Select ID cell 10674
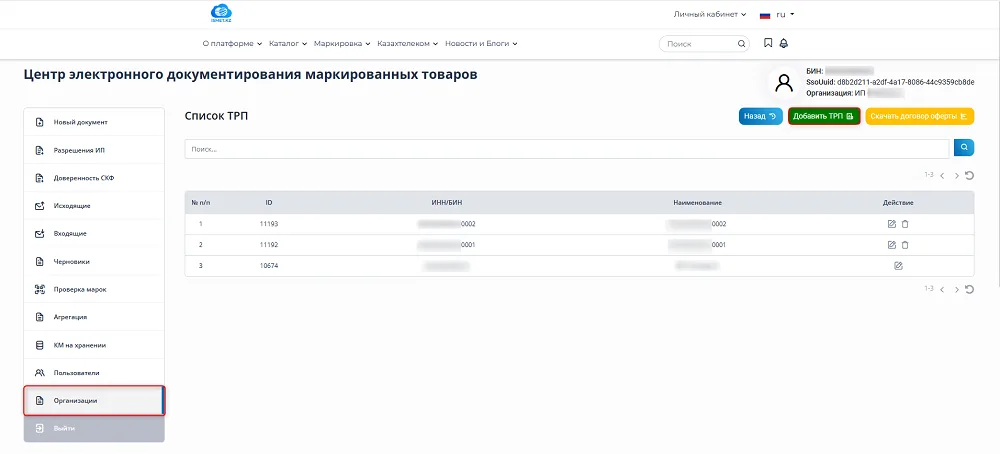The width and height of the screenshot is (1000, 454). 269,266
